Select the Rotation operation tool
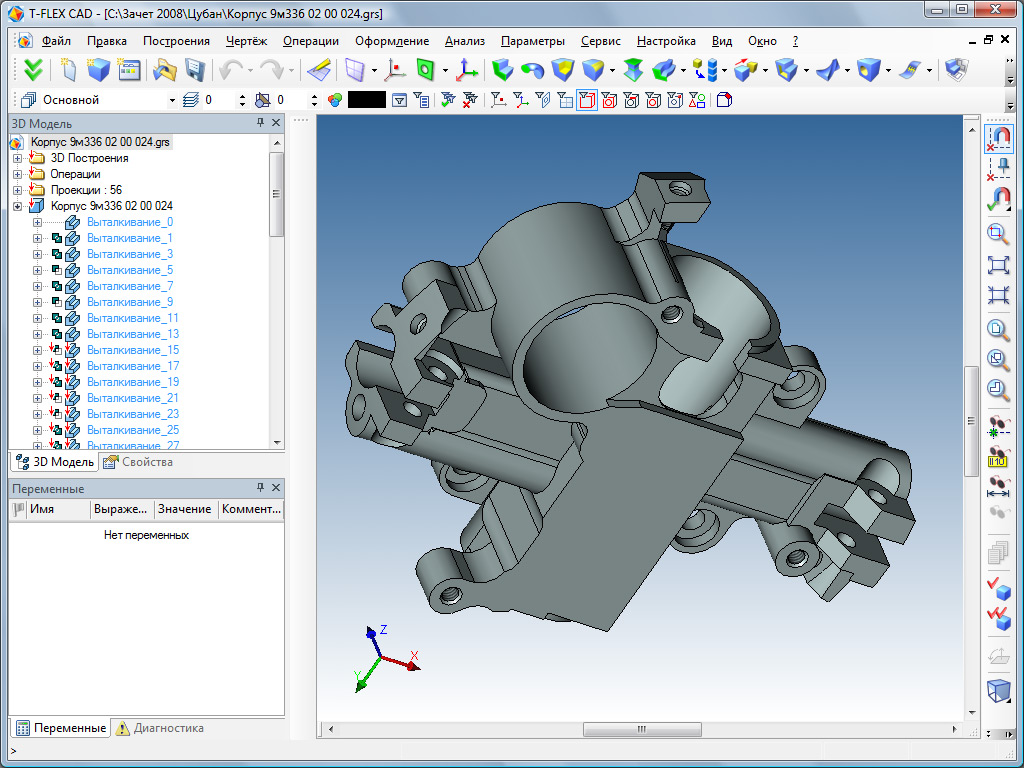The image size is (1024, 768). pyautogui.click(x=532, y=69)
